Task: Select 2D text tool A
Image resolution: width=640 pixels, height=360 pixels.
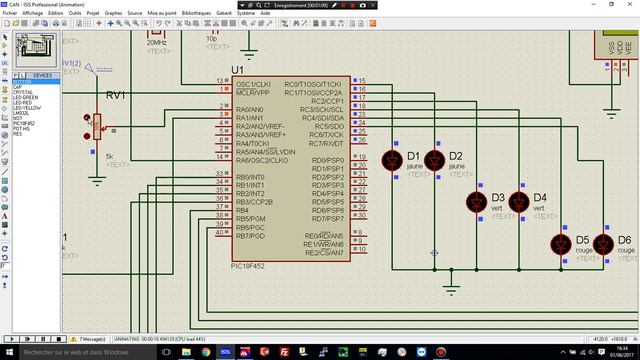Action: 5,216
